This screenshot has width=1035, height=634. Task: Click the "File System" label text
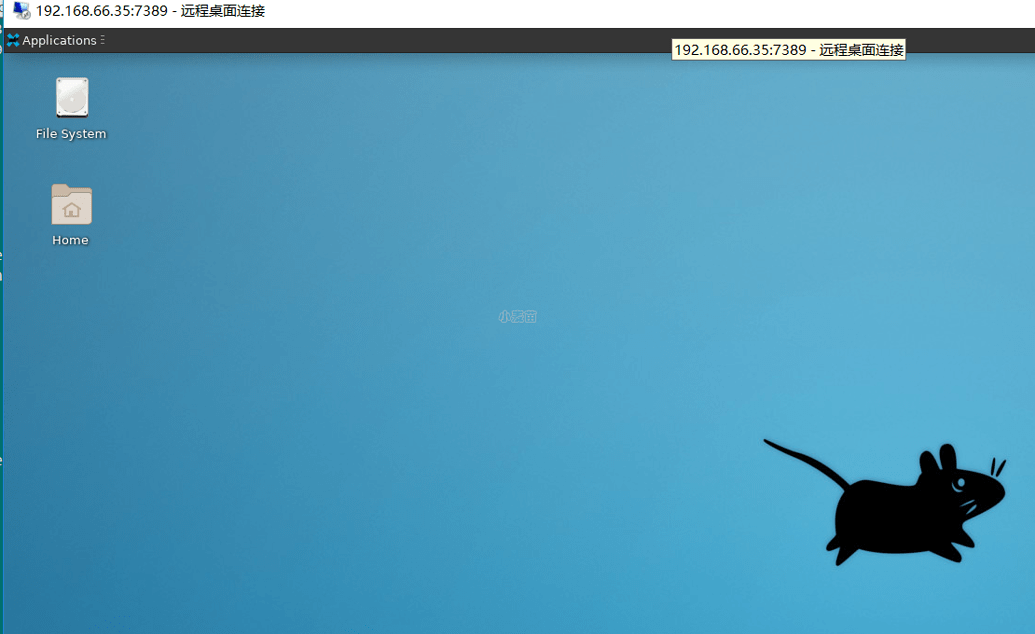click(x=71, y=134)
